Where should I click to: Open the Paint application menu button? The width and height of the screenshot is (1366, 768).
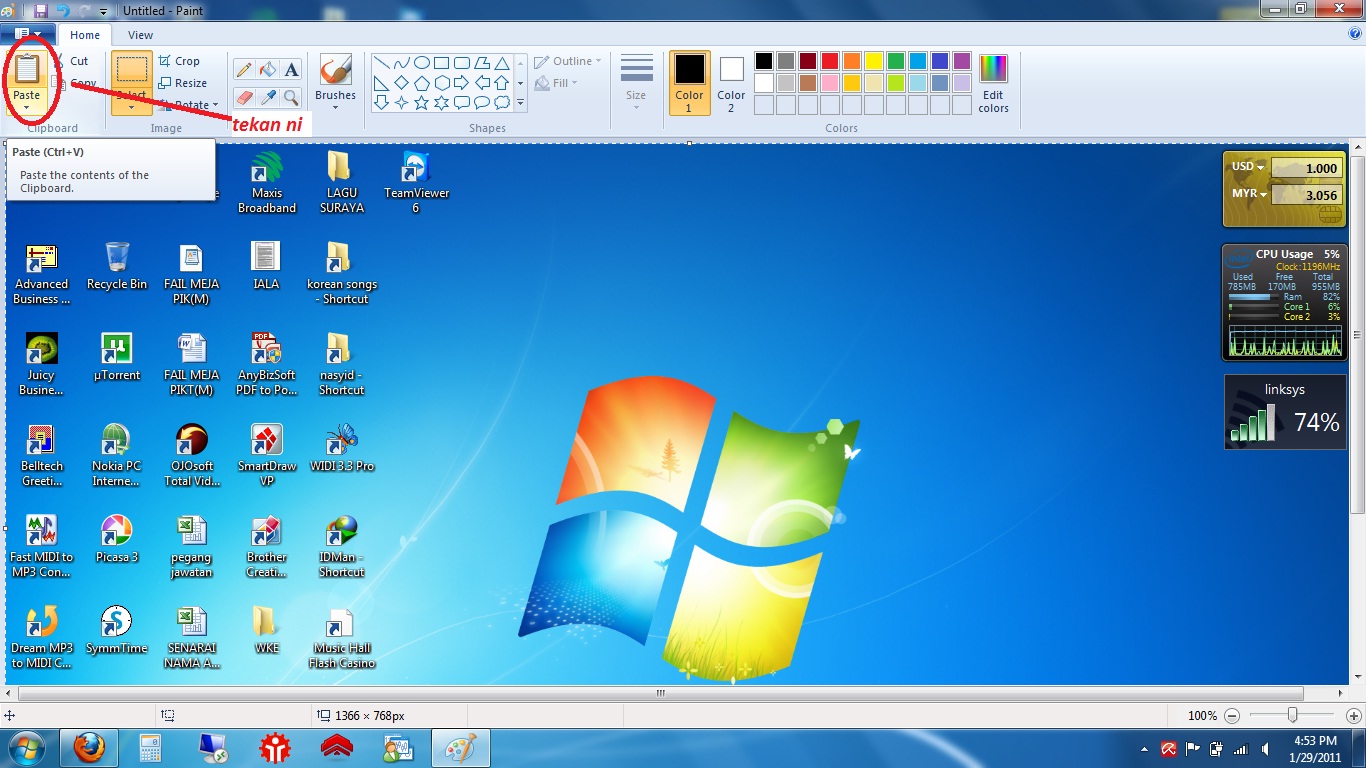click(x=27, y=35)
